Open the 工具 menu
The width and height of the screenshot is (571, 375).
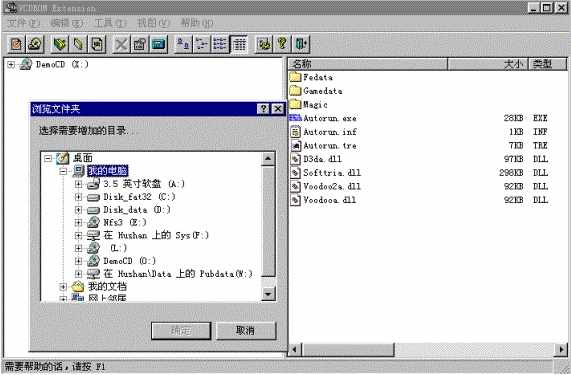coord(110,23)
